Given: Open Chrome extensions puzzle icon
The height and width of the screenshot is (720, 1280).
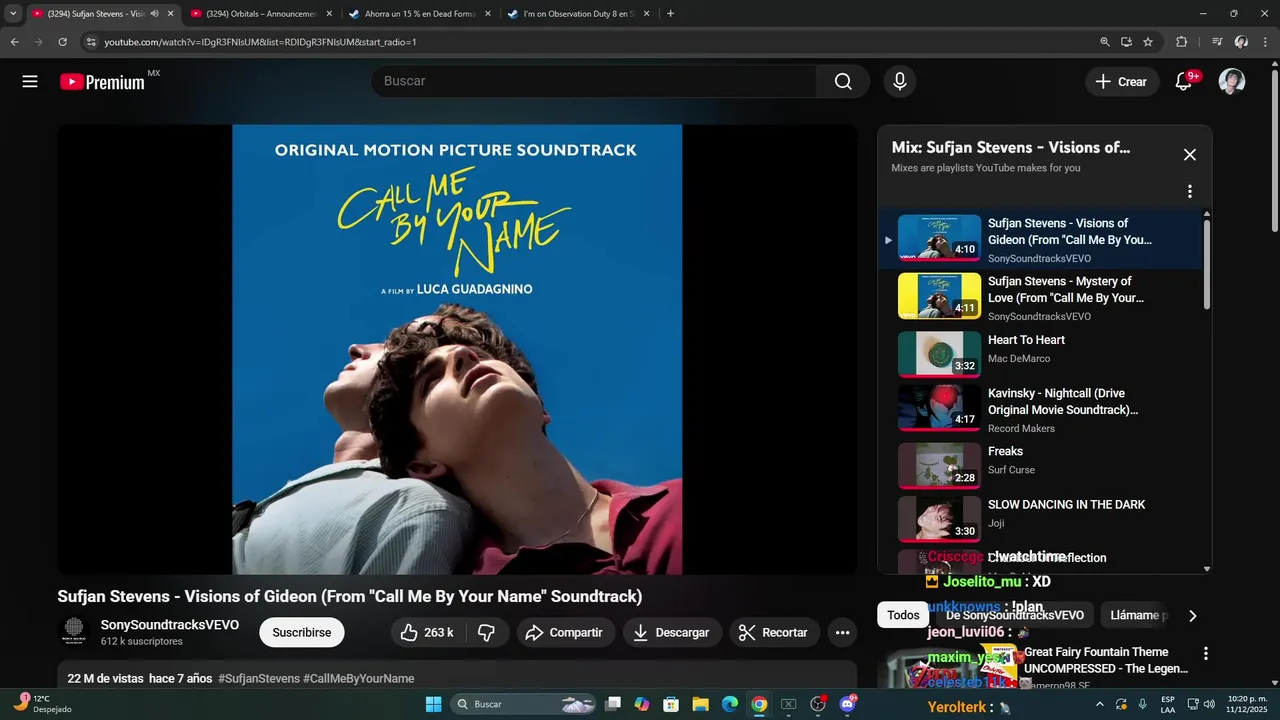Looking at the screenshot, I should [x=1182, y=42].
